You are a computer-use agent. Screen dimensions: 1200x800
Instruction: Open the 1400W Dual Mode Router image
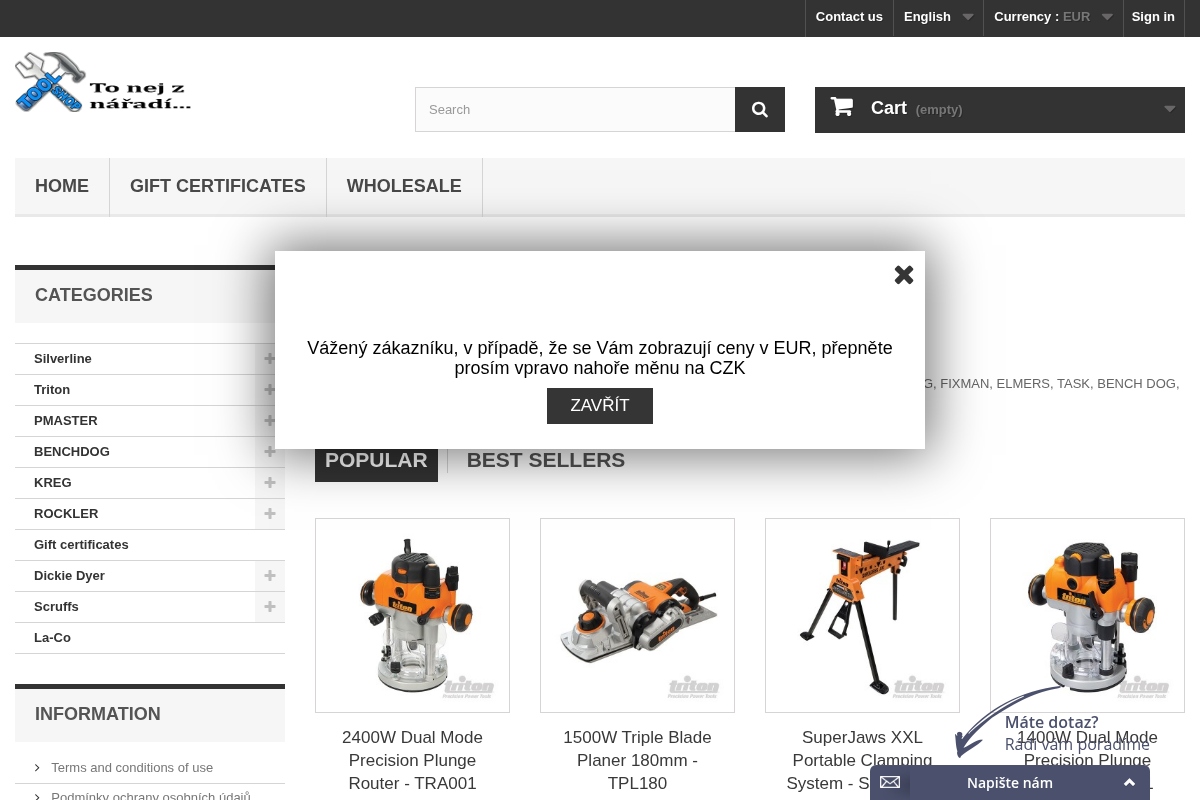(x=1087, y=615)
